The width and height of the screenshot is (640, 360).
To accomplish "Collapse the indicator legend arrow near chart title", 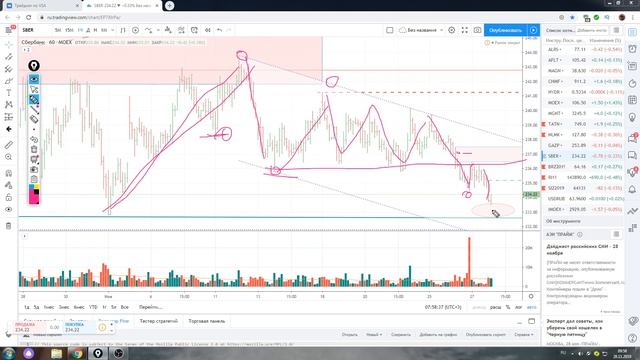I will coord(26,50).
